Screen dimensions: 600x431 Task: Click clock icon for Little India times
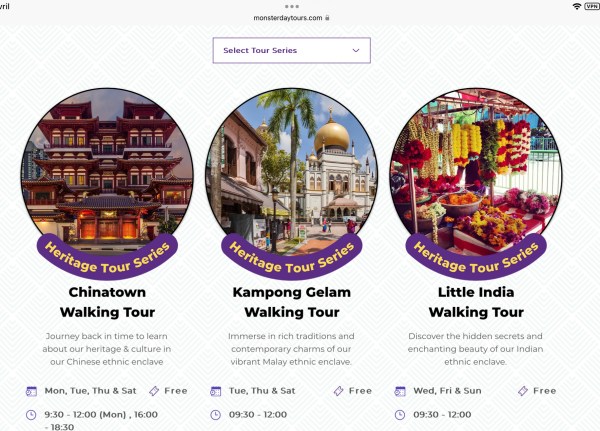400,414
